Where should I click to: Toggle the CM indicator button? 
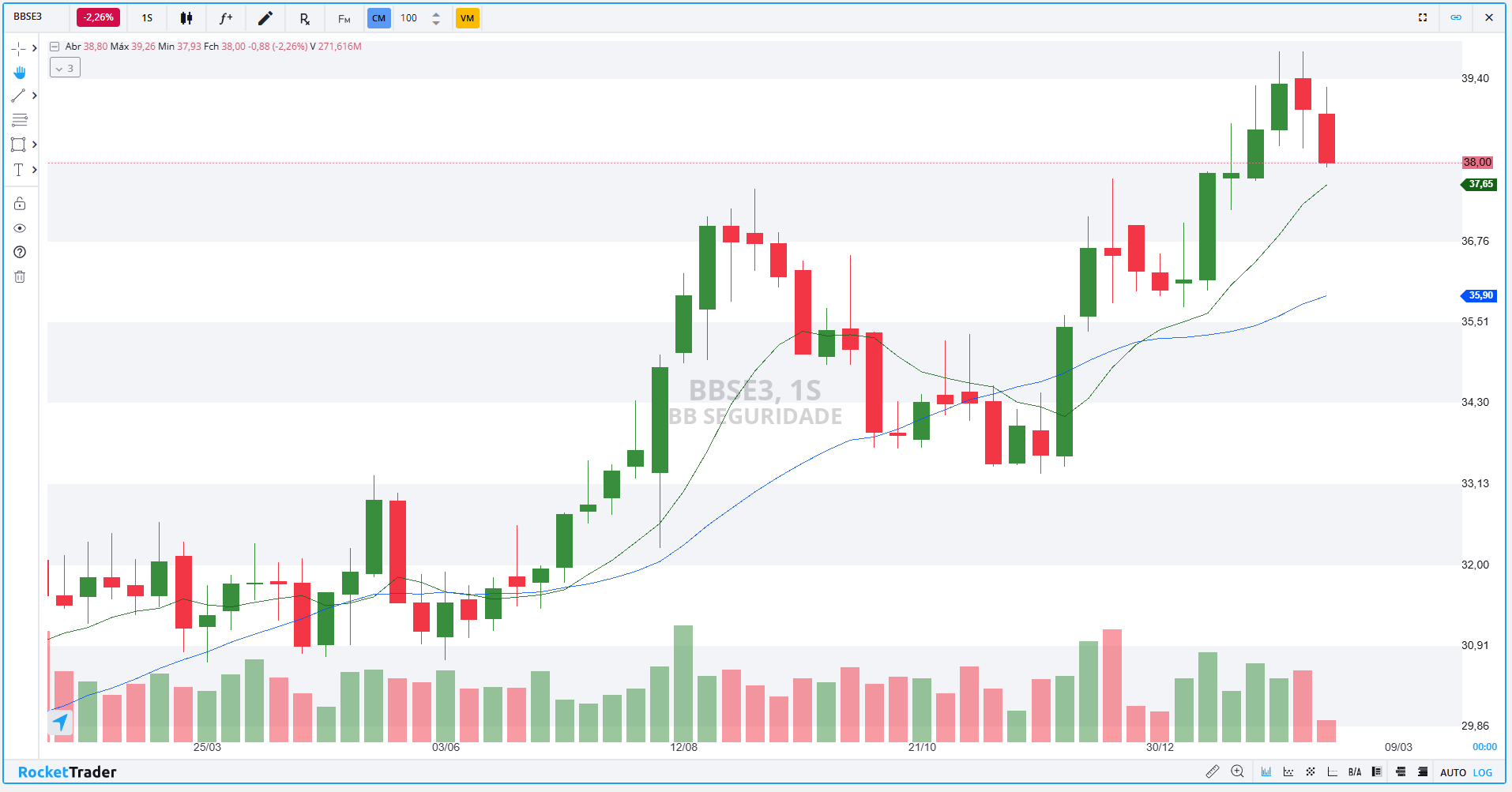379,17
